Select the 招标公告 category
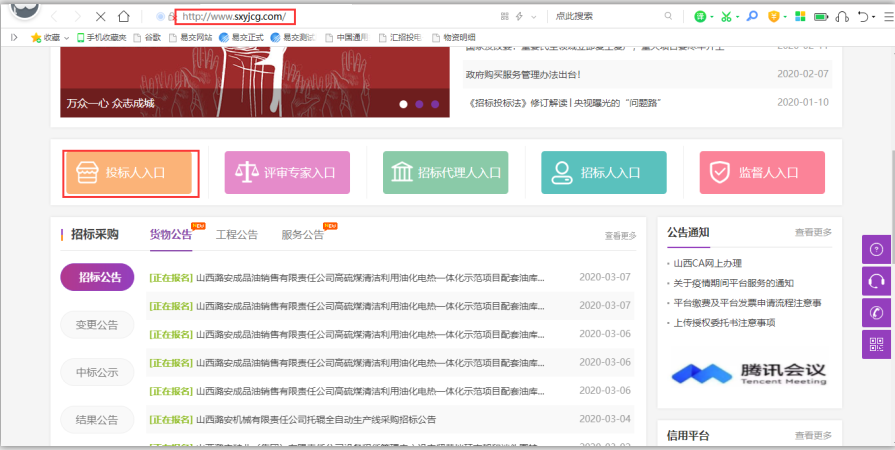Viewport: 895px width, 450px height. (98, 278)
